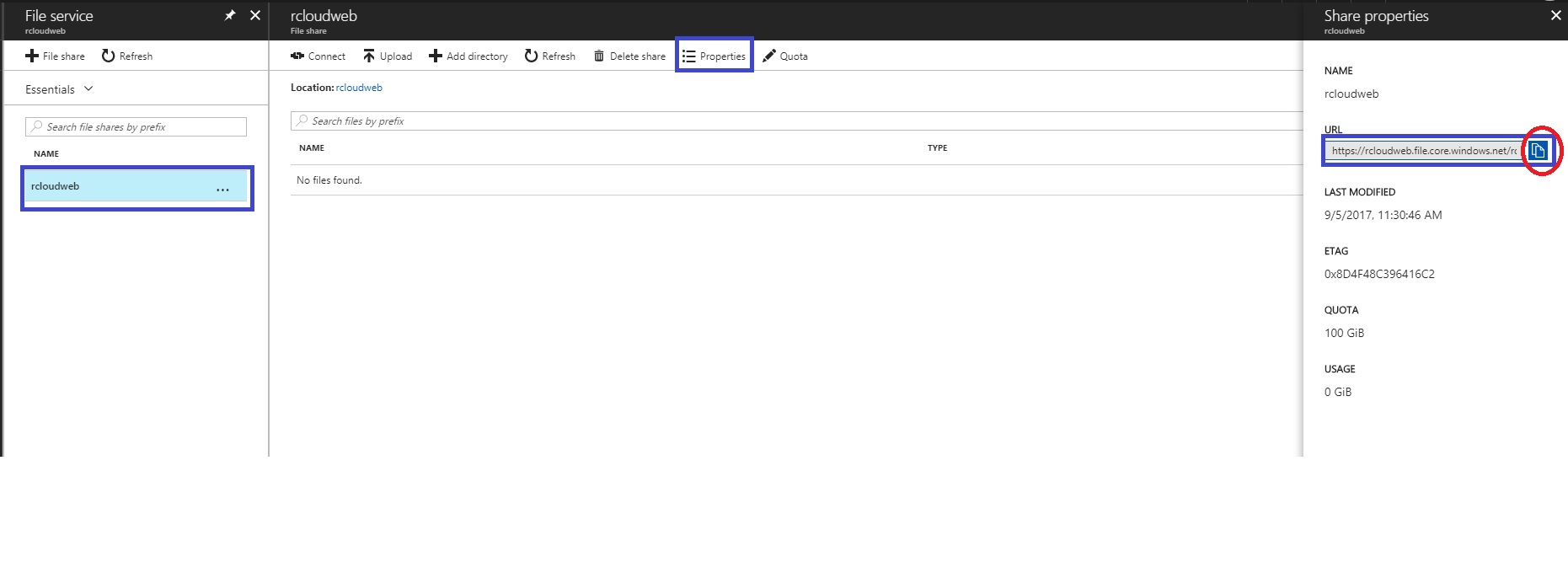Refresh the rcloudweb file share contents
1568x573 pixels.
(x=550, y=56)
